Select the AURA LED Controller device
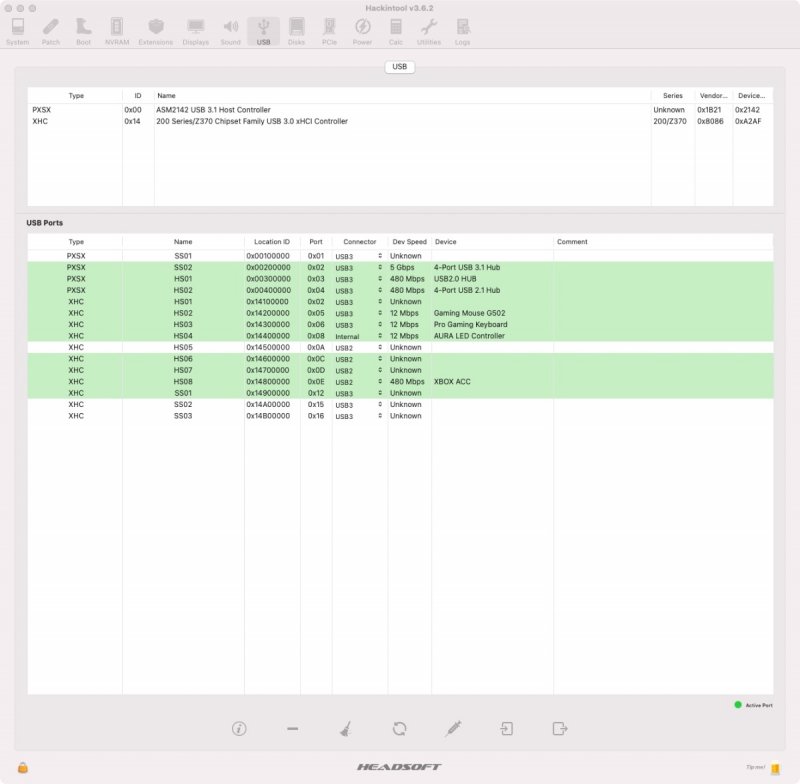Screen dimensions: 800x784 pos(469,336)
